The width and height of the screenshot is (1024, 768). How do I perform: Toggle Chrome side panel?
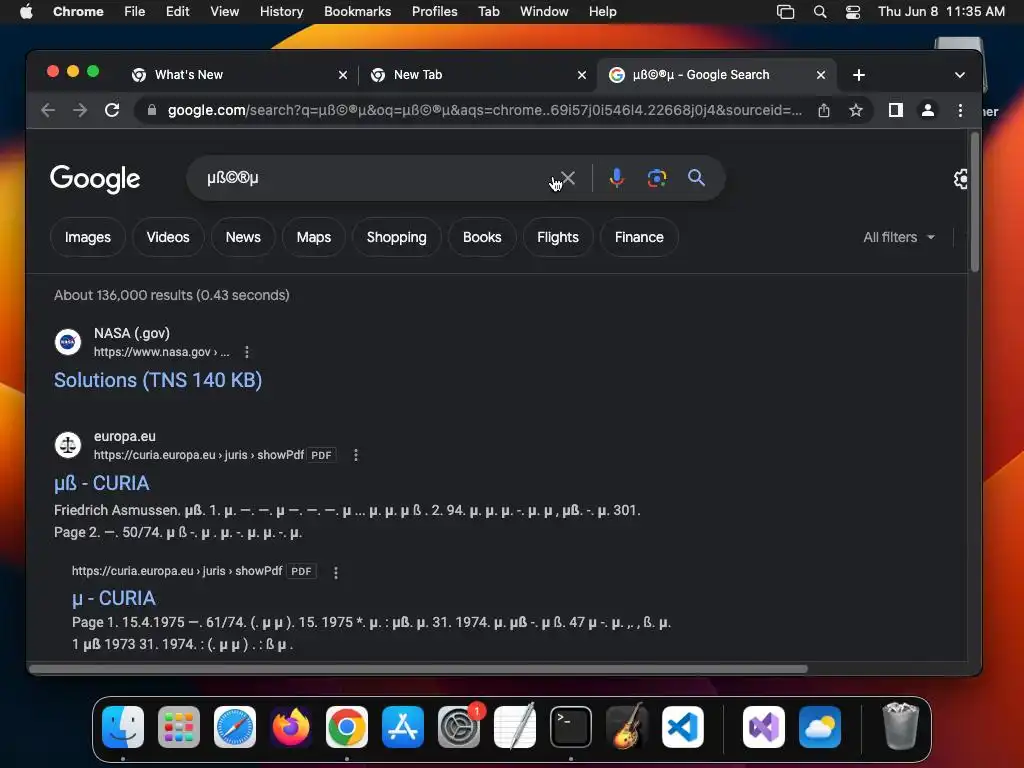coord(896,110)
